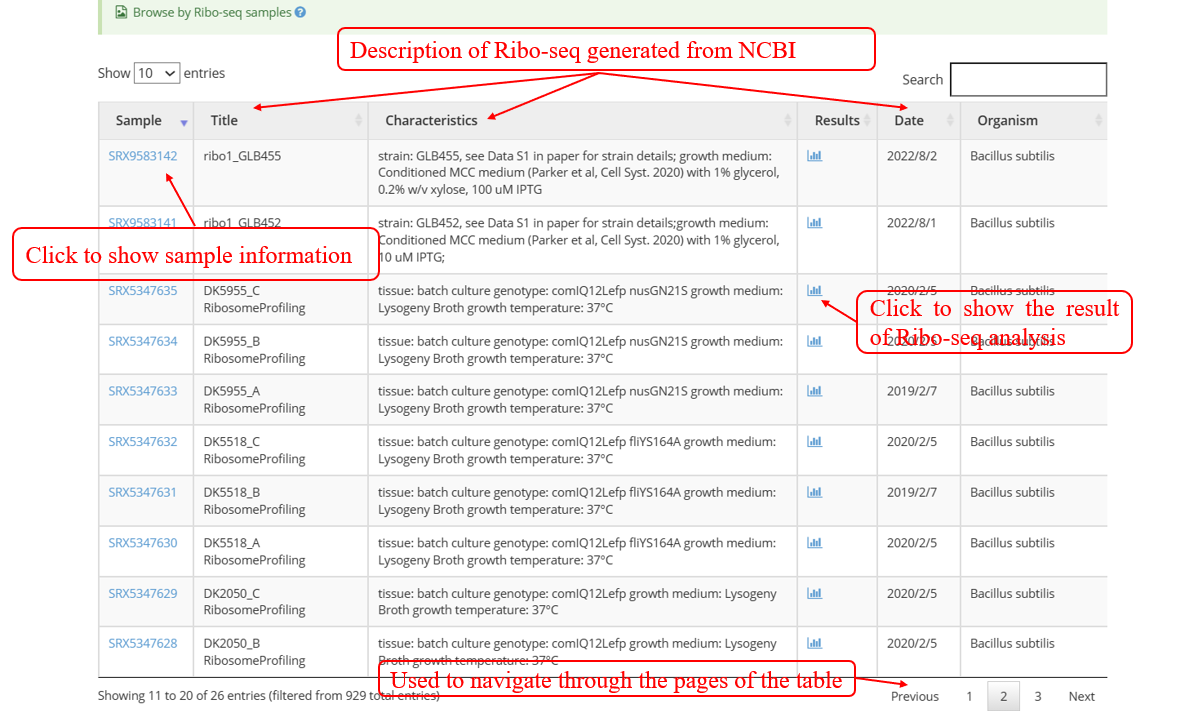Image resolution: width=1189 pixels, height=711 pixels.
Task: Focus the Search input field
Action: tap(1028, 80)
